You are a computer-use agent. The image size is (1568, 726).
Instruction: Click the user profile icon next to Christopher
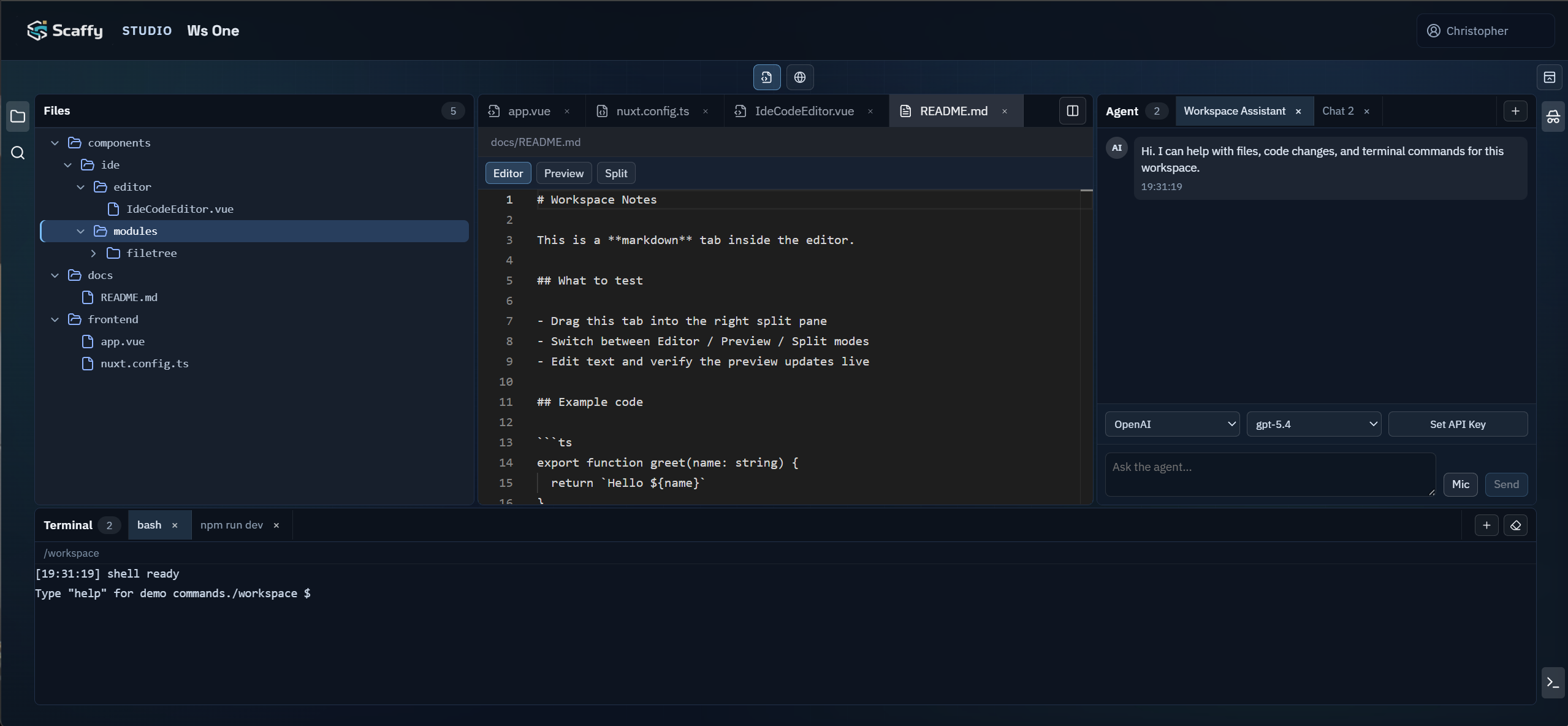point(1434,31)
